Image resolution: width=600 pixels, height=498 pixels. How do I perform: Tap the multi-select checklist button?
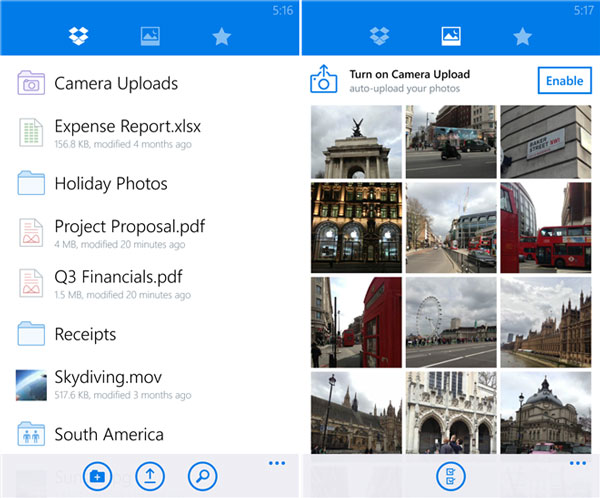click(x=451, y=477)
